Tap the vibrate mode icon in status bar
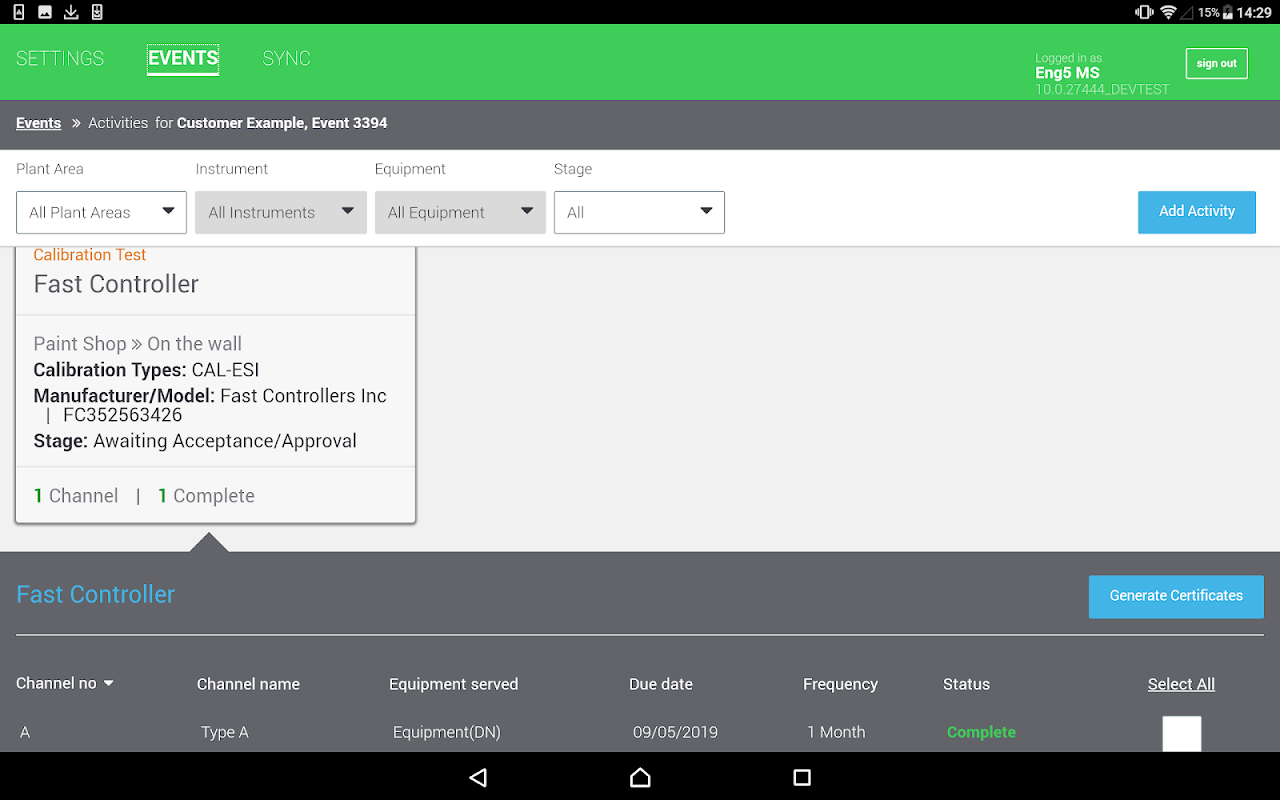 (x=1144, y=12)
